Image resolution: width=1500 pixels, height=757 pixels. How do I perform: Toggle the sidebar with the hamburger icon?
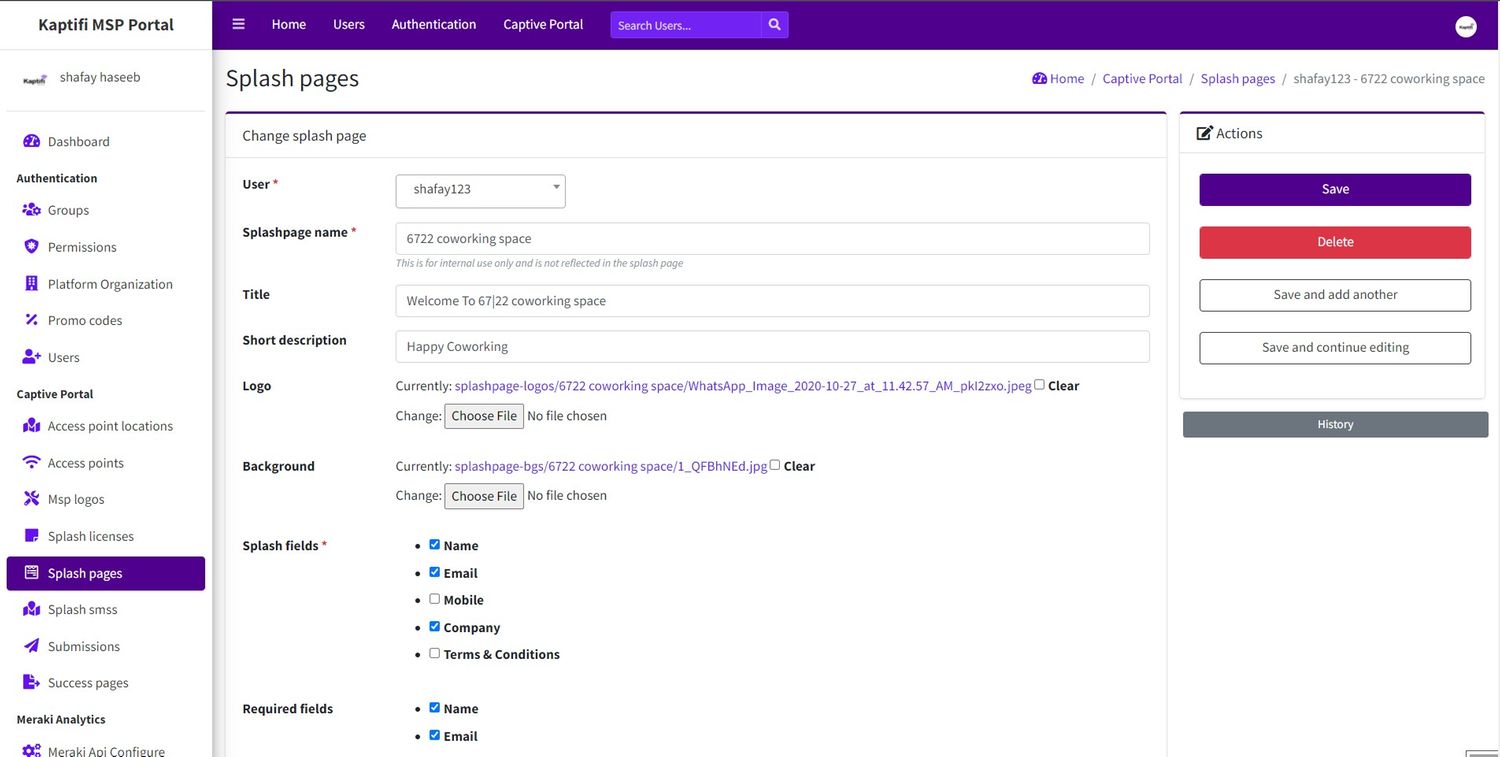pos(238,23)
